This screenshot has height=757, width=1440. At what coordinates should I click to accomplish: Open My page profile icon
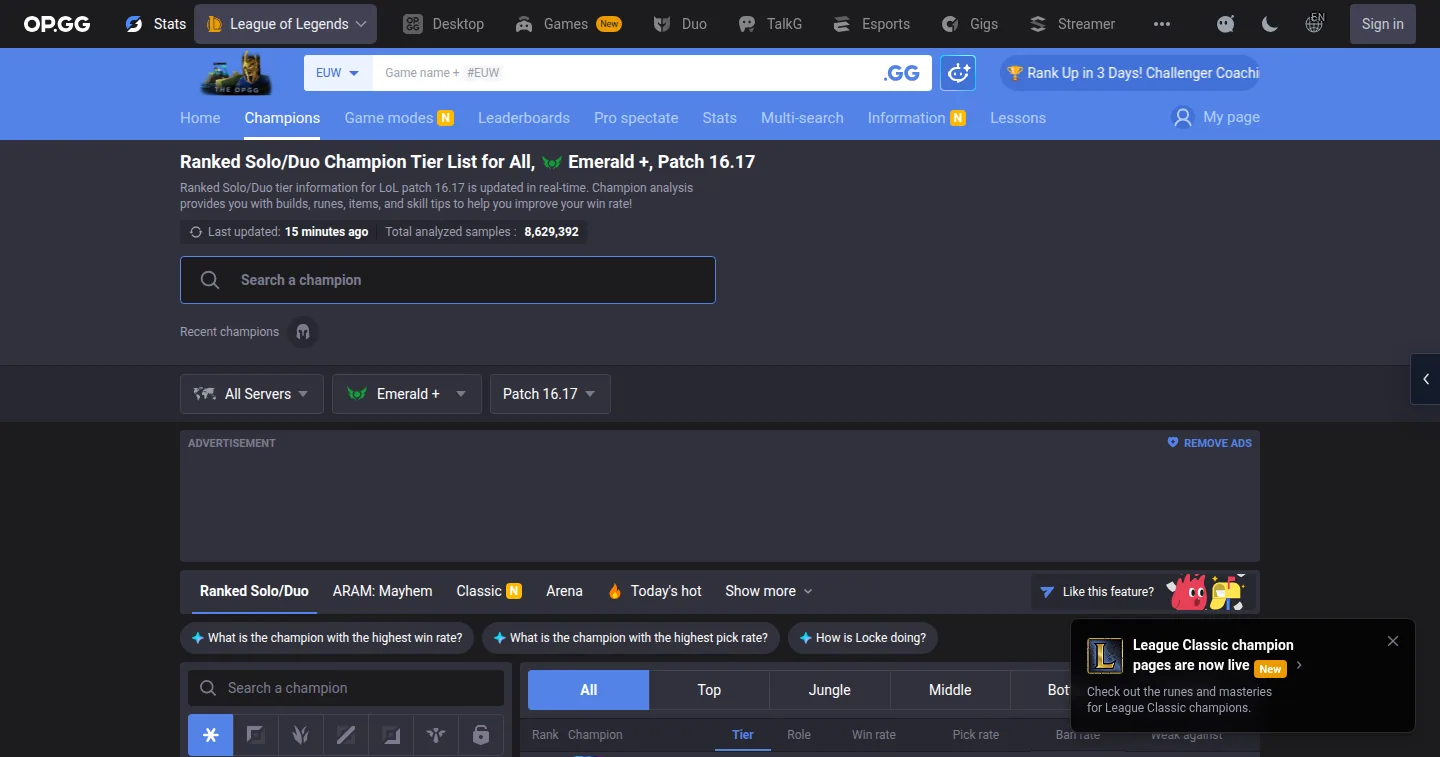[1183, 118]
